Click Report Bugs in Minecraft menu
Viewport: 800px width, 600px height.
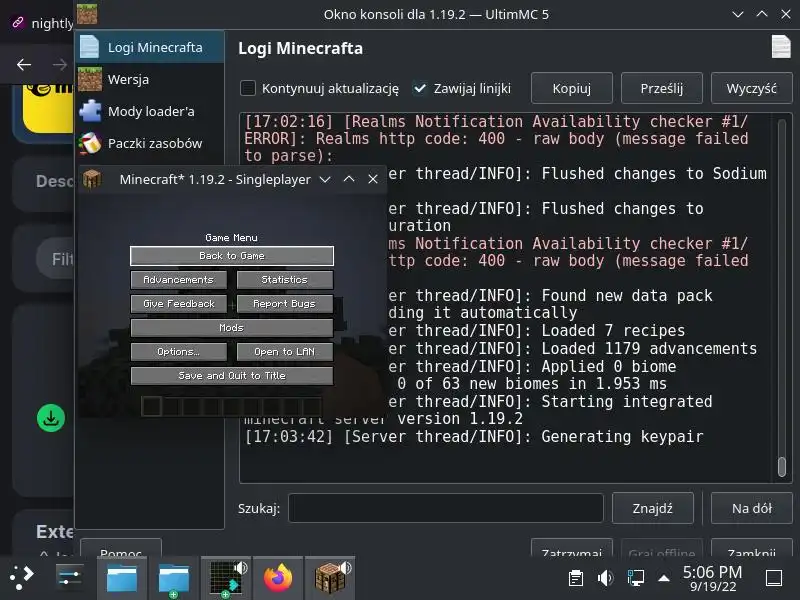point(285,304)
